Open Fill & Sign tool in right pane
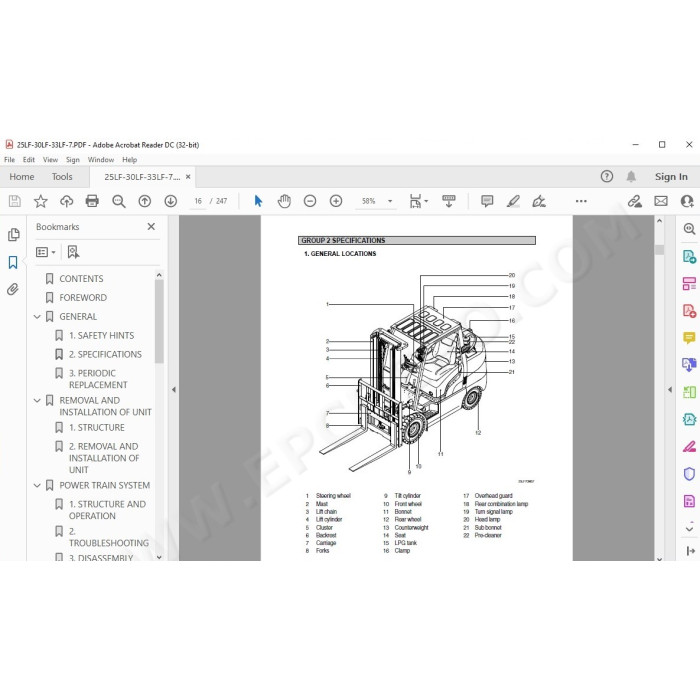Image resolution: width=700 pixels, height=700 pixels. pos(689,446)
